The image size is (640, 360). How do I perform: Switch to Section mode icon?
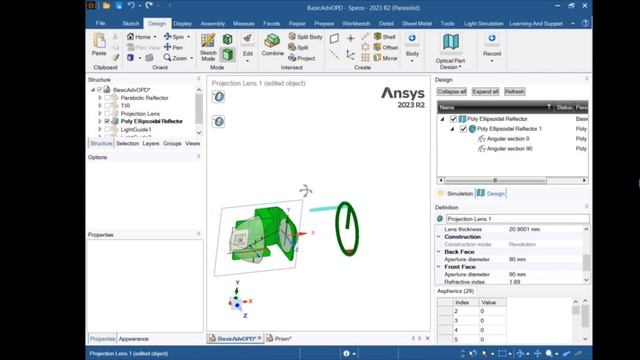click(x=228, y=40)
